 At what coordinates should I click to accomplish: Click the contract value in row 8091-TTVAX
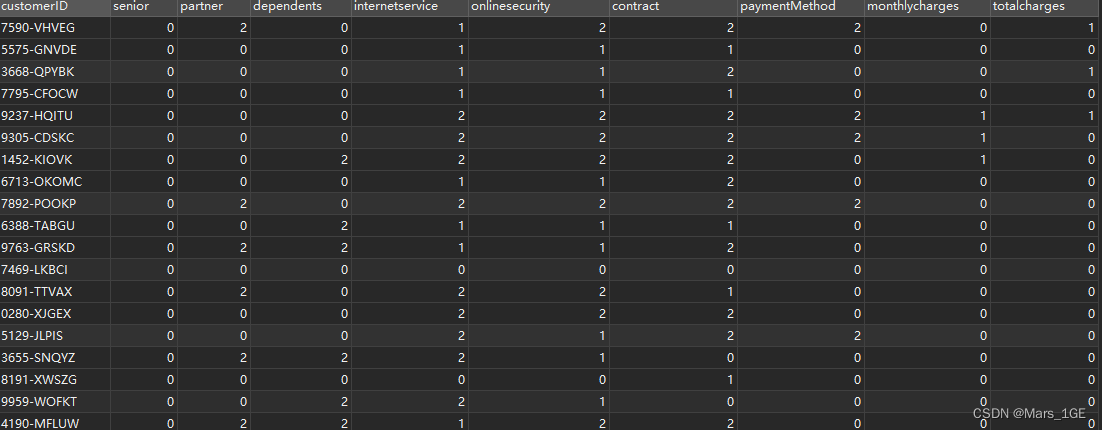click(674, 292)
